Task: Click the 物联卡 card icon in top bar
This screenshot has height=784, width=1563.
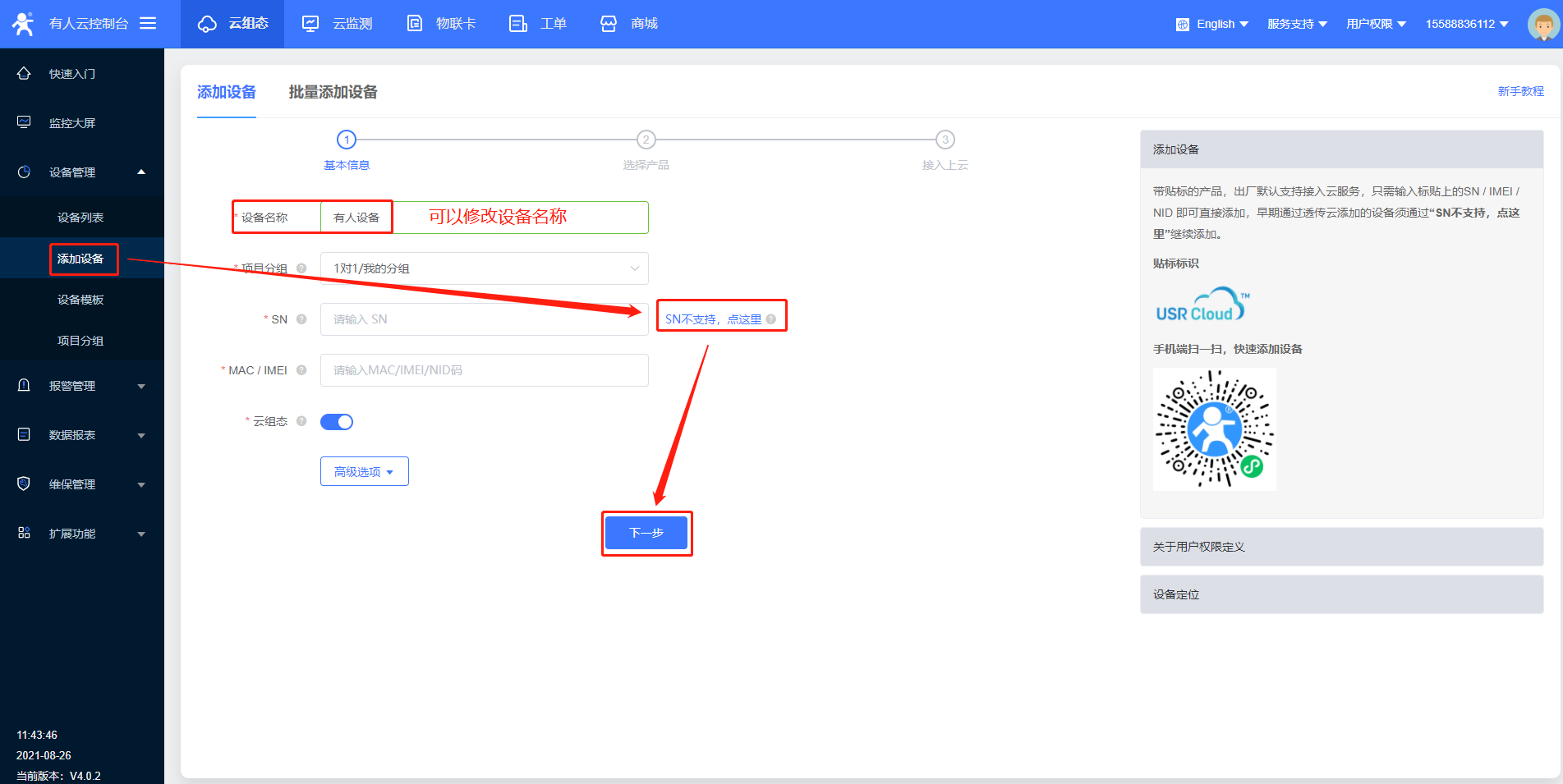Action: point(415,24)
